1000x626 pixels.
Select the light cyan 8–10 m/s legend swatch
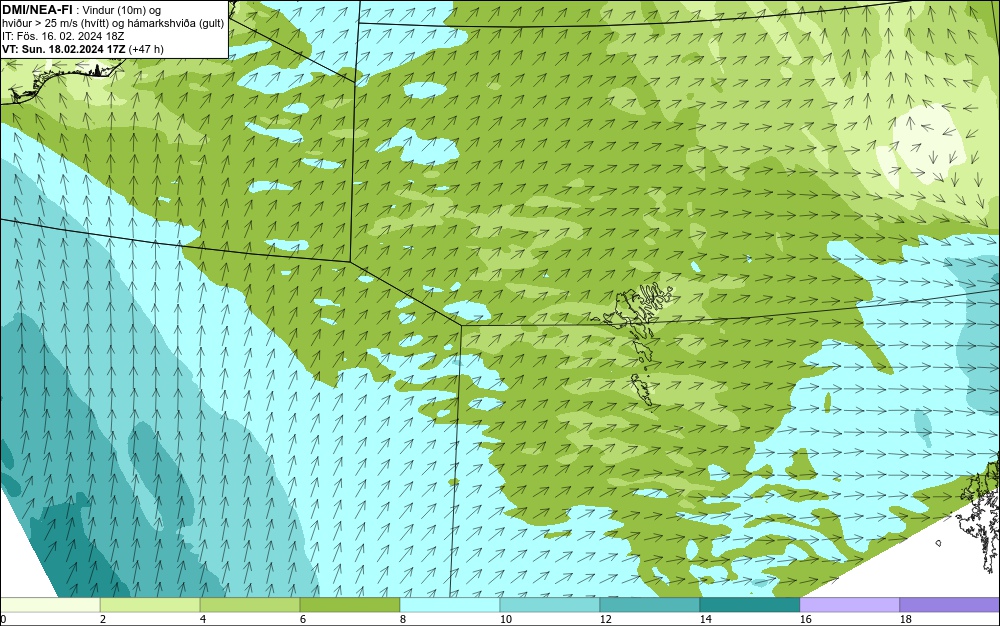[x=450, y=604]
